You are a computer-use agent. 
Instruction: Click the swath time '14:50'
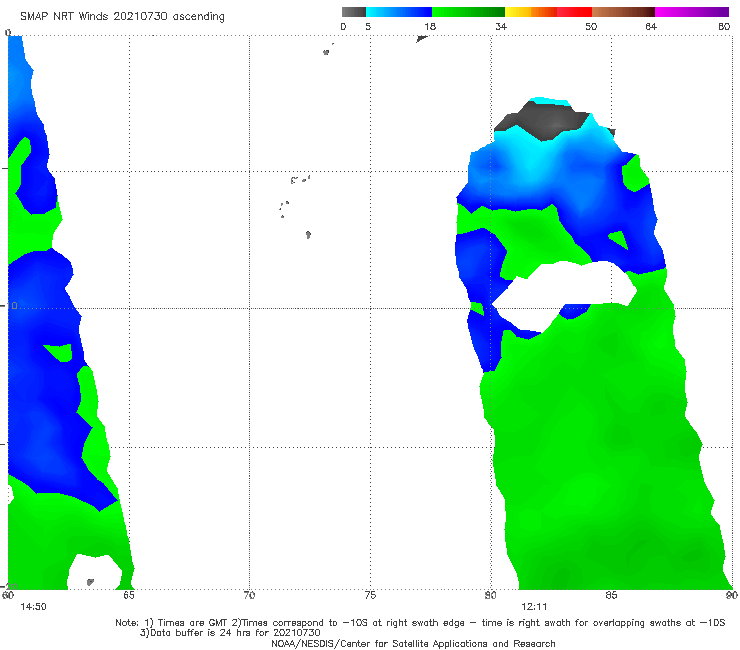tap(33, 607)
